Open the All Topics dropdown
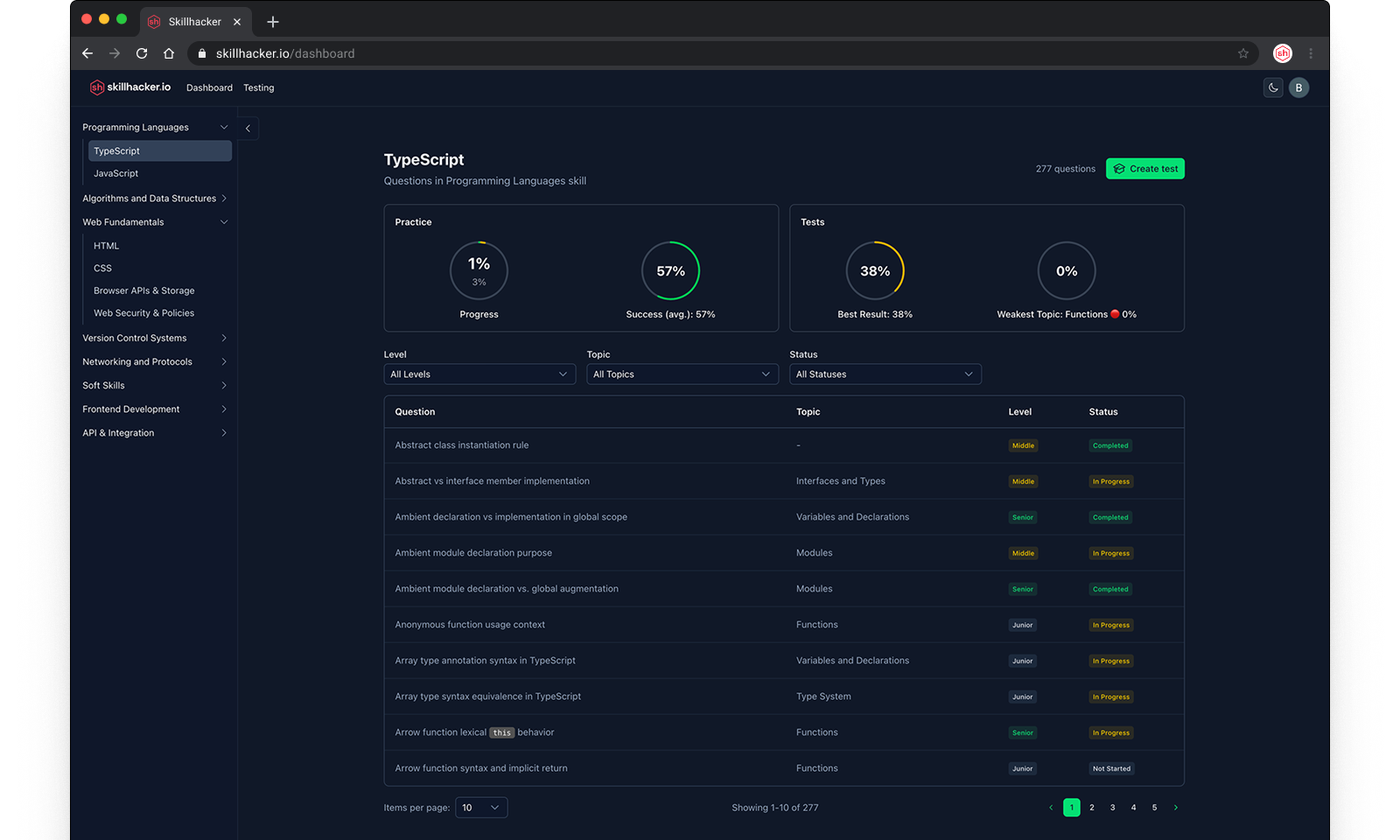 682,374
